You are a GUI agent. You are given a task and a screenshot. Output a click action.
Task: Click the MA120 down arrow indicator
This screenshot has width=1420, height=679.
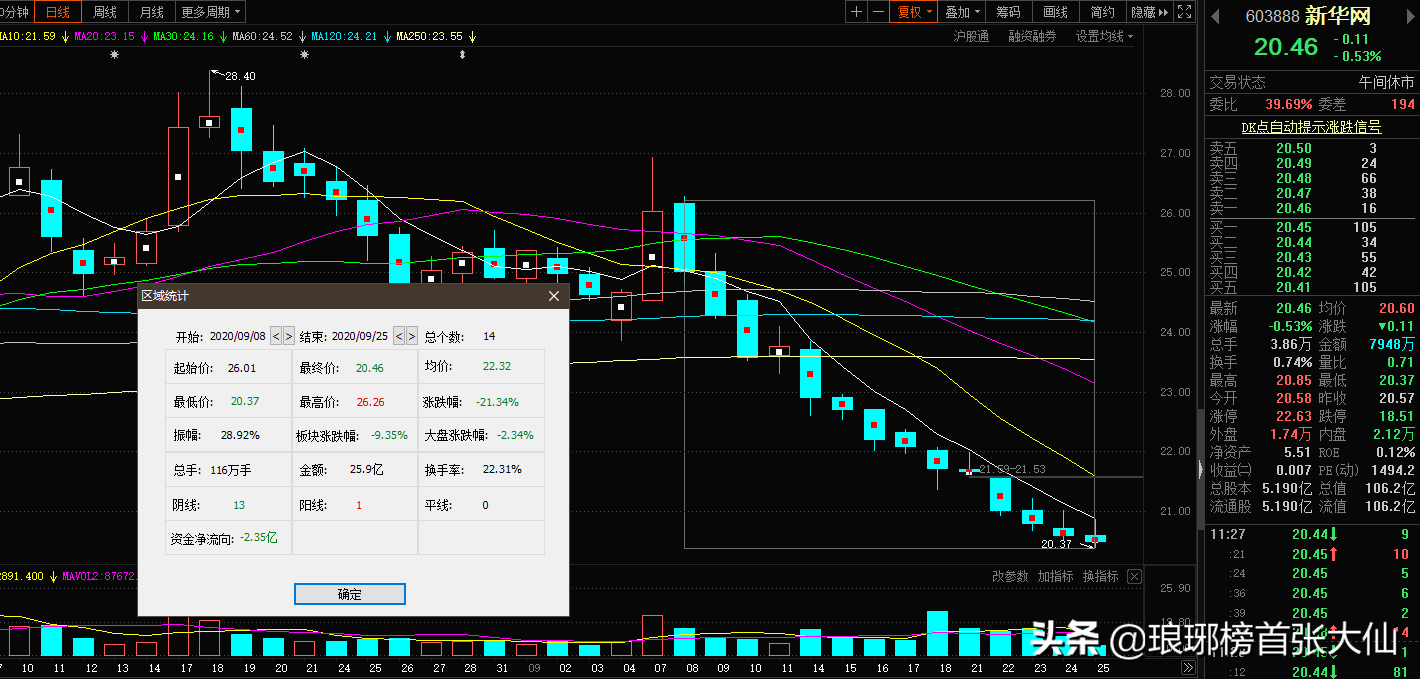pyautogui.click(x=387, y=36)
